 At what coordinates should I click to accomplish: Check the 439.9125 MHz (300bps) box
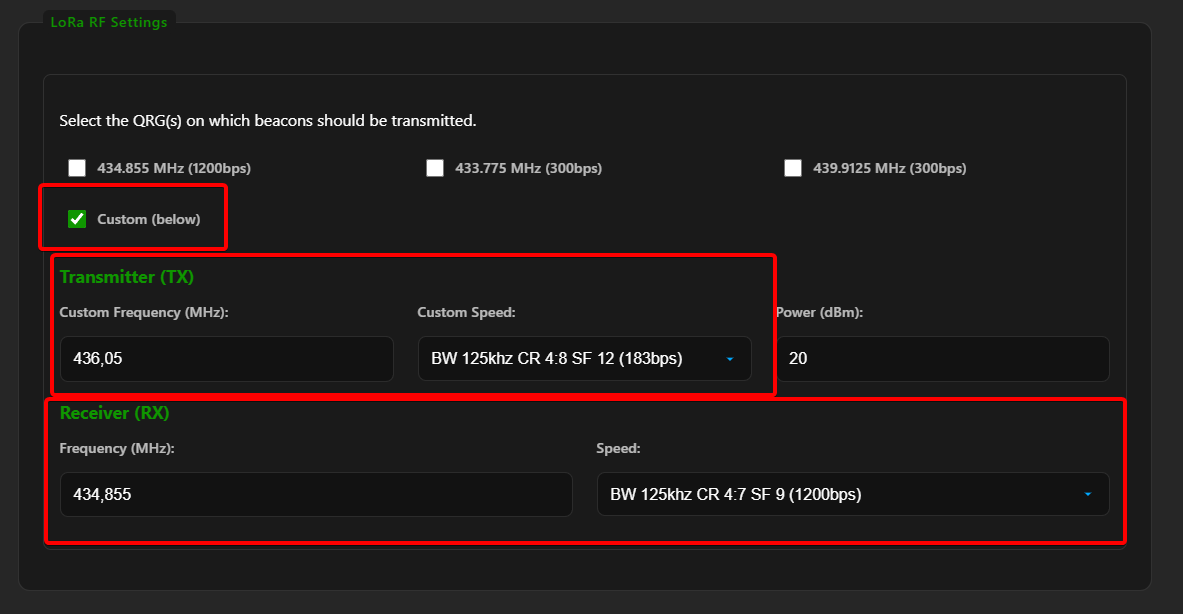point(793,168)
